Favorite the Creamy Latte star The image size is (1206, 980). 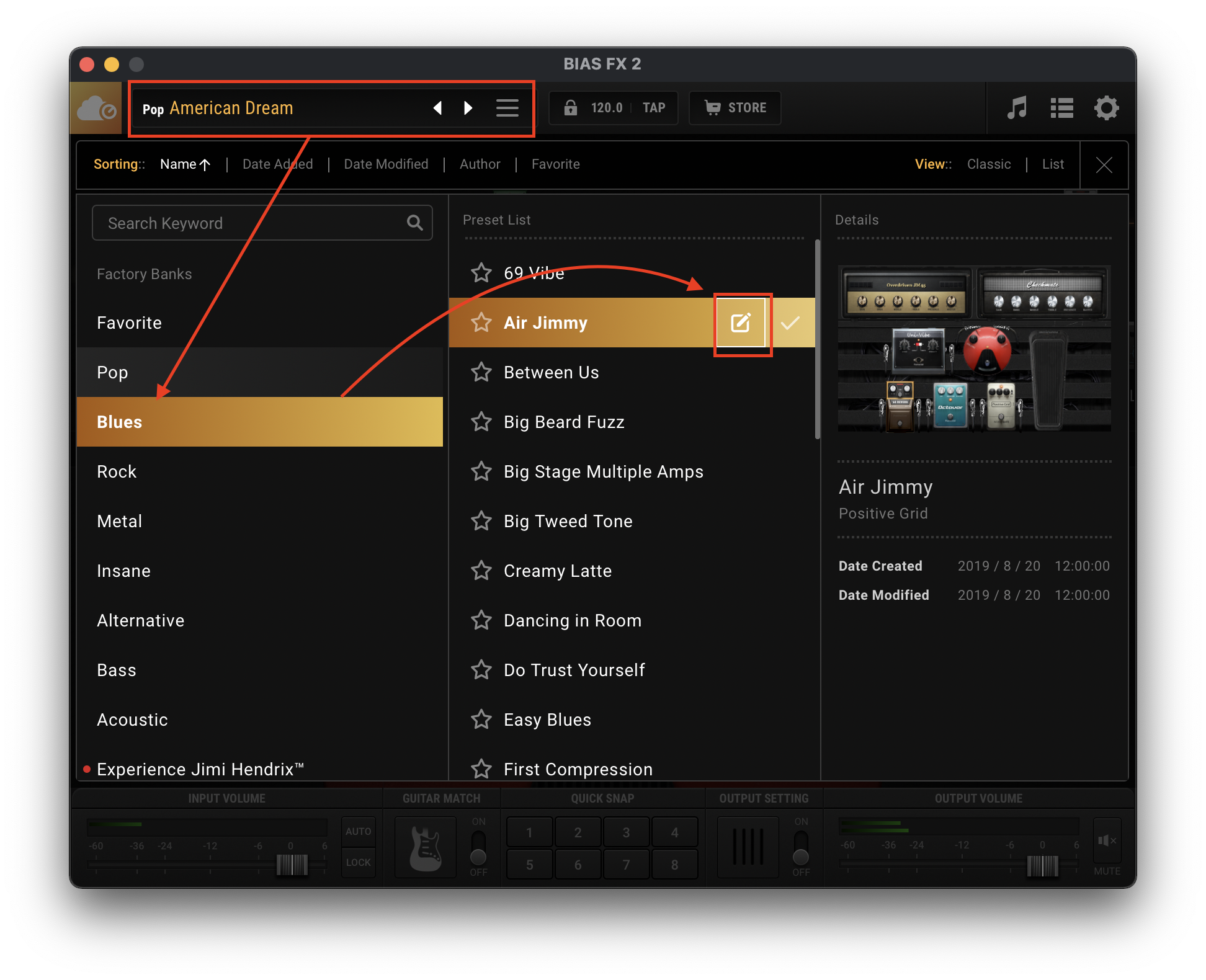pos(481,571)
